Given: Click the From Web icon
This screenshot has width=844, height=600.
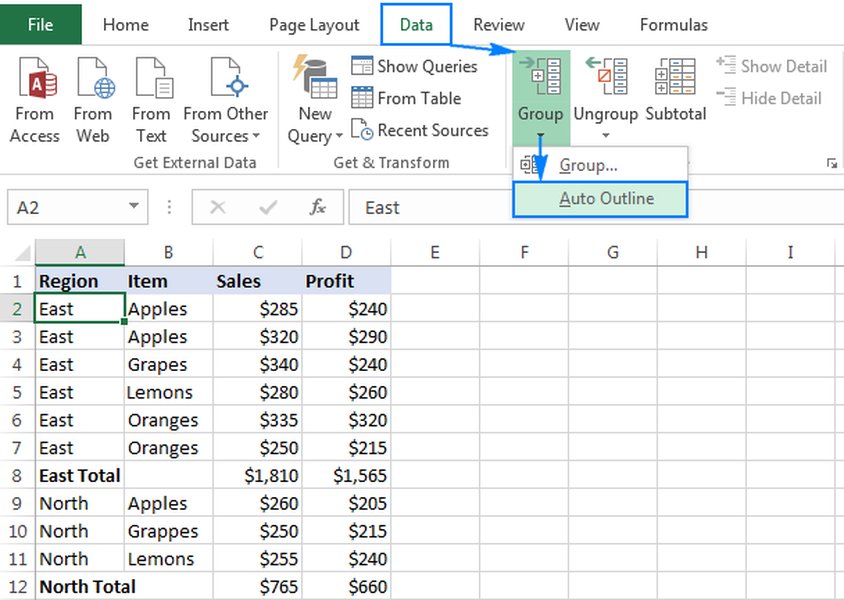Looking at the screenshot, I should pos(96,78).
